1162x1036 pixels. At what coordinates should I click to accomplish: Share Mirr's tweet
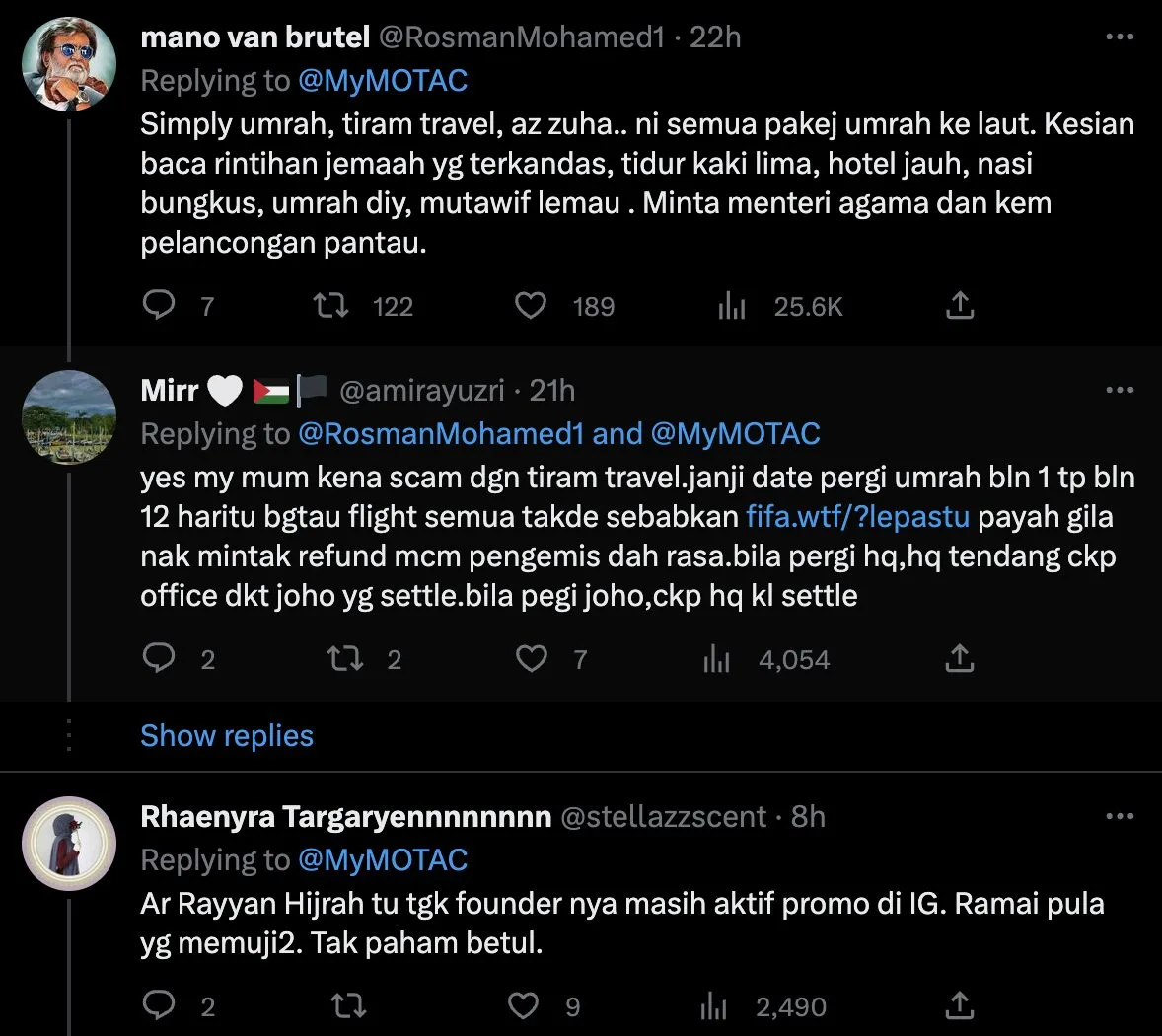point(959,658)
